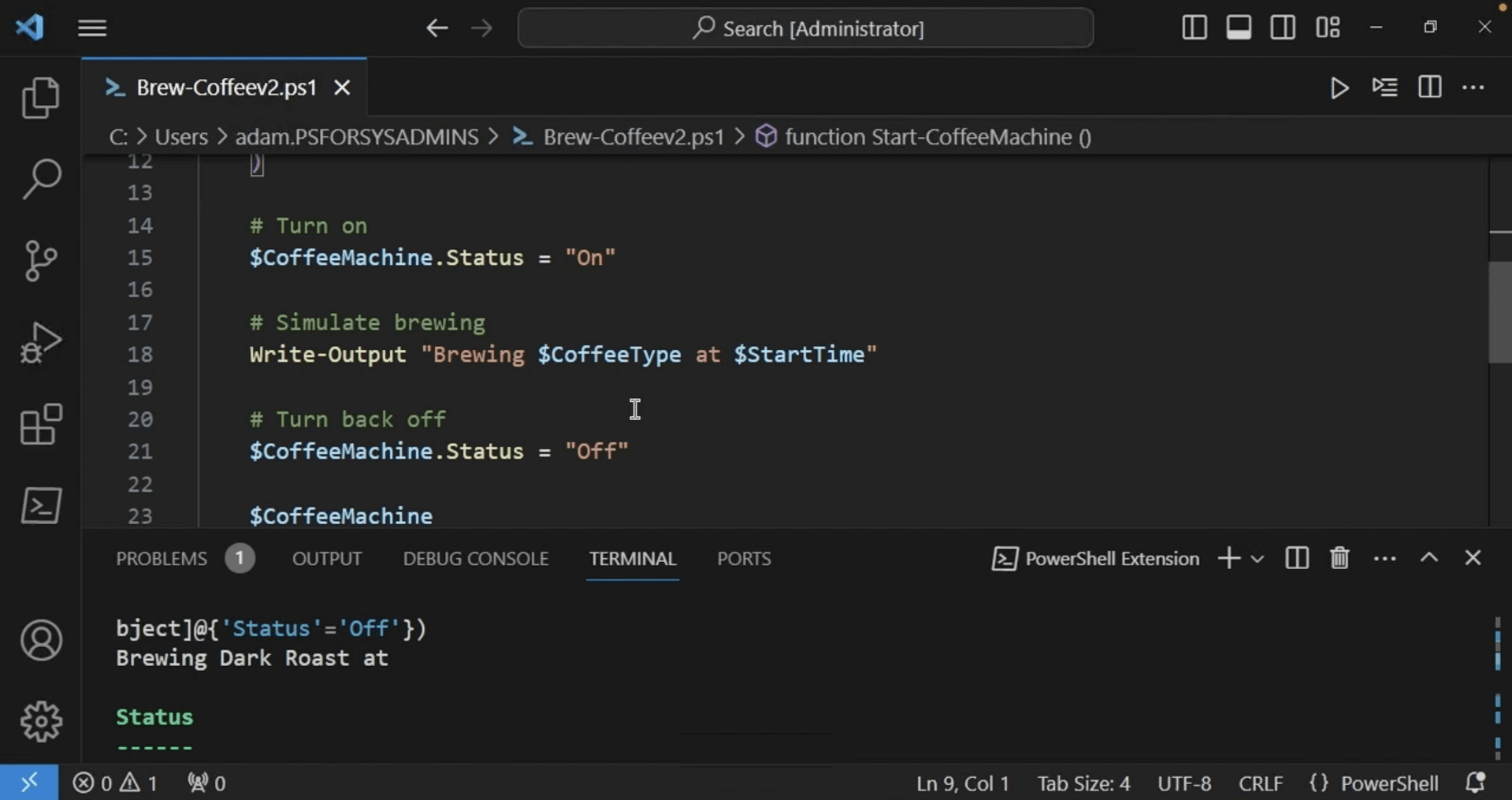
Task: Expand breadcrumb Brew-Coffeev2.ps1 file
Action: tap(619, 137)
